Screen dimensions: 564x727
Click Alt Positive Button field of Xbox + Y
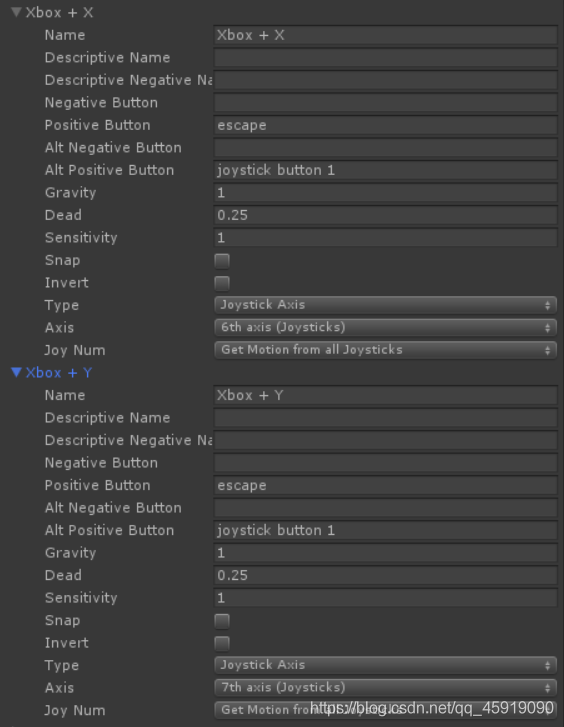pyautogui.click(x=385, y=530)
